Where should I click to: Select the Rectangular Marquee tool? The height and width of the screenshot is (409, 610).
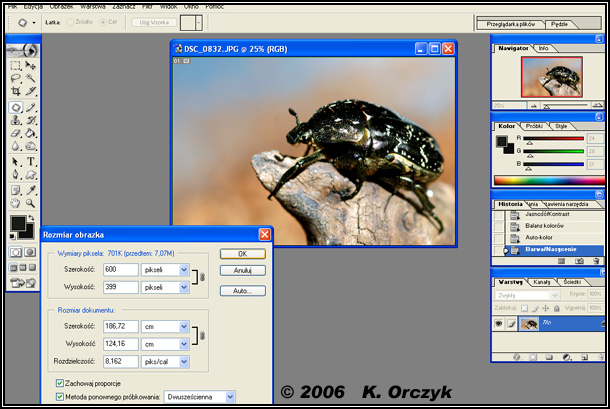(16, 65)
